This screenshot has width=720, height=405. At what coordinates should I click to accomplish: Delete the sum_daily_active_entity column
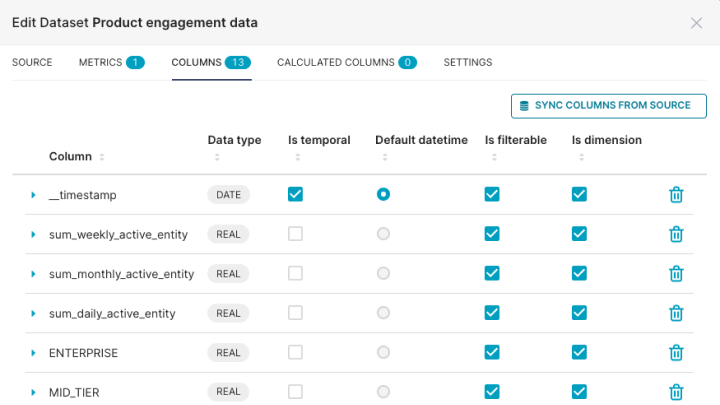coord(676,313)
